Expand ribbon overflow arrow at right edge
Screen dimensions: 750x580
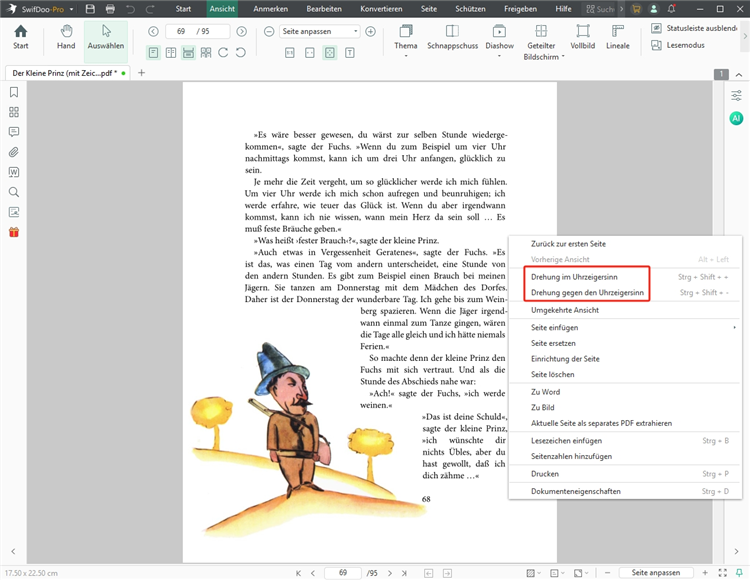(744, 35)
